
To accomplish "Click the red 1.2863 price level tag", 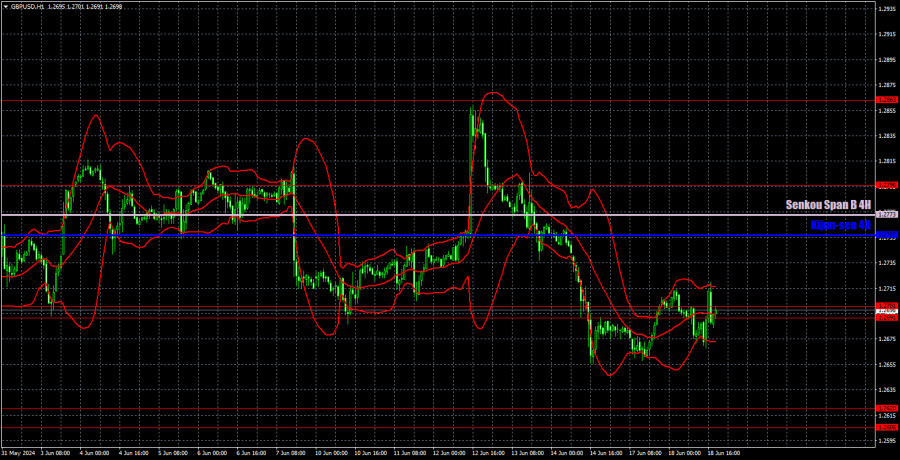I will coord(886,100).
